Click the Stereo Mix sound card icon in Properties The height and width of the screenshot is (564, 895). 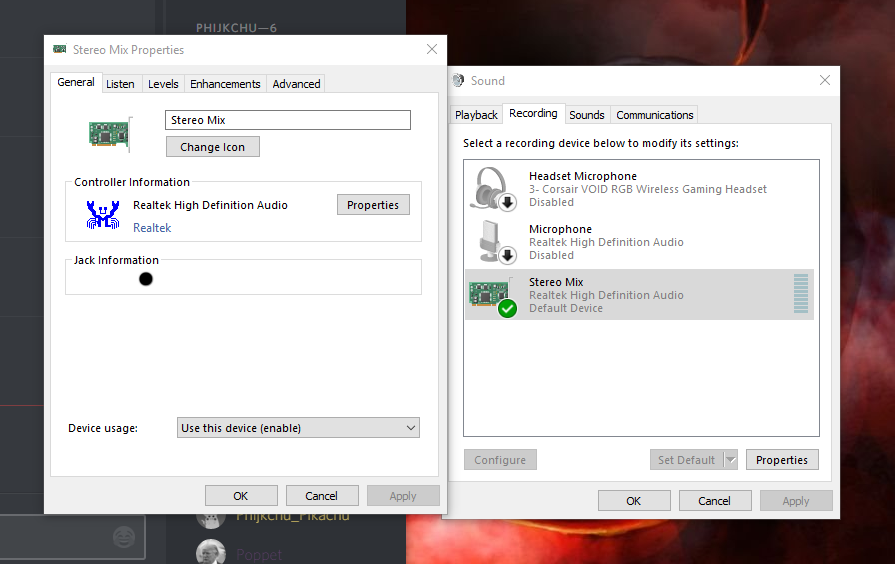(109, 134)
